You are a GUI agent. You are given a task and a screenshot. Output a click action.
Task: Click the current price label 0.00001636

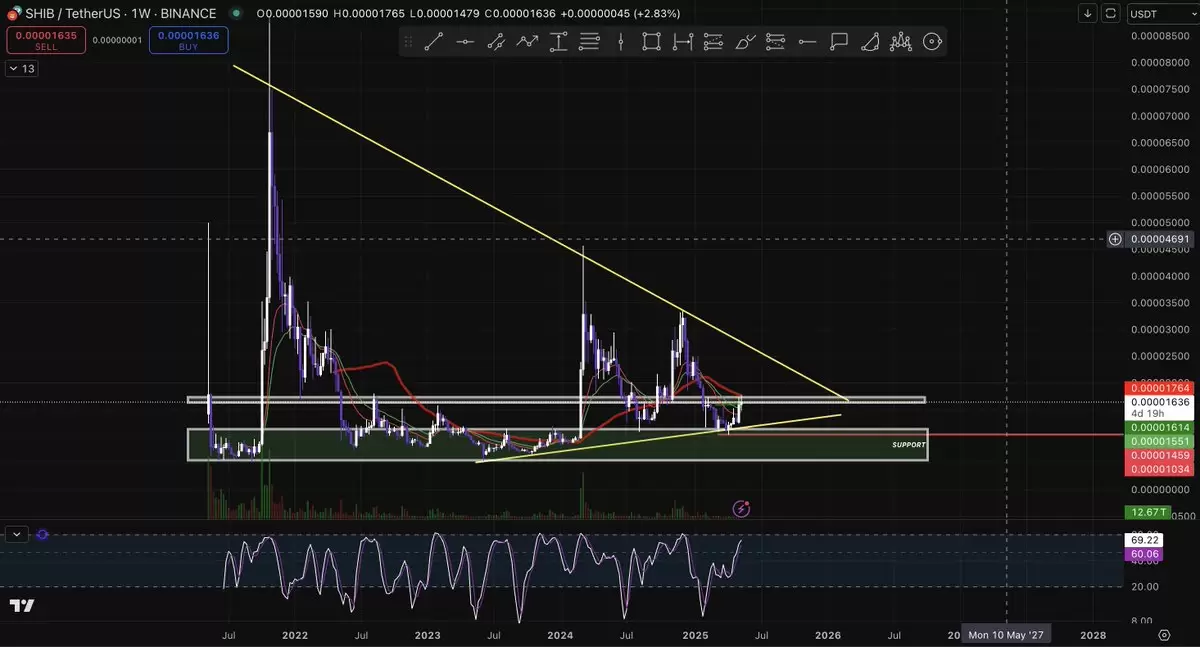pos(1162,402)
